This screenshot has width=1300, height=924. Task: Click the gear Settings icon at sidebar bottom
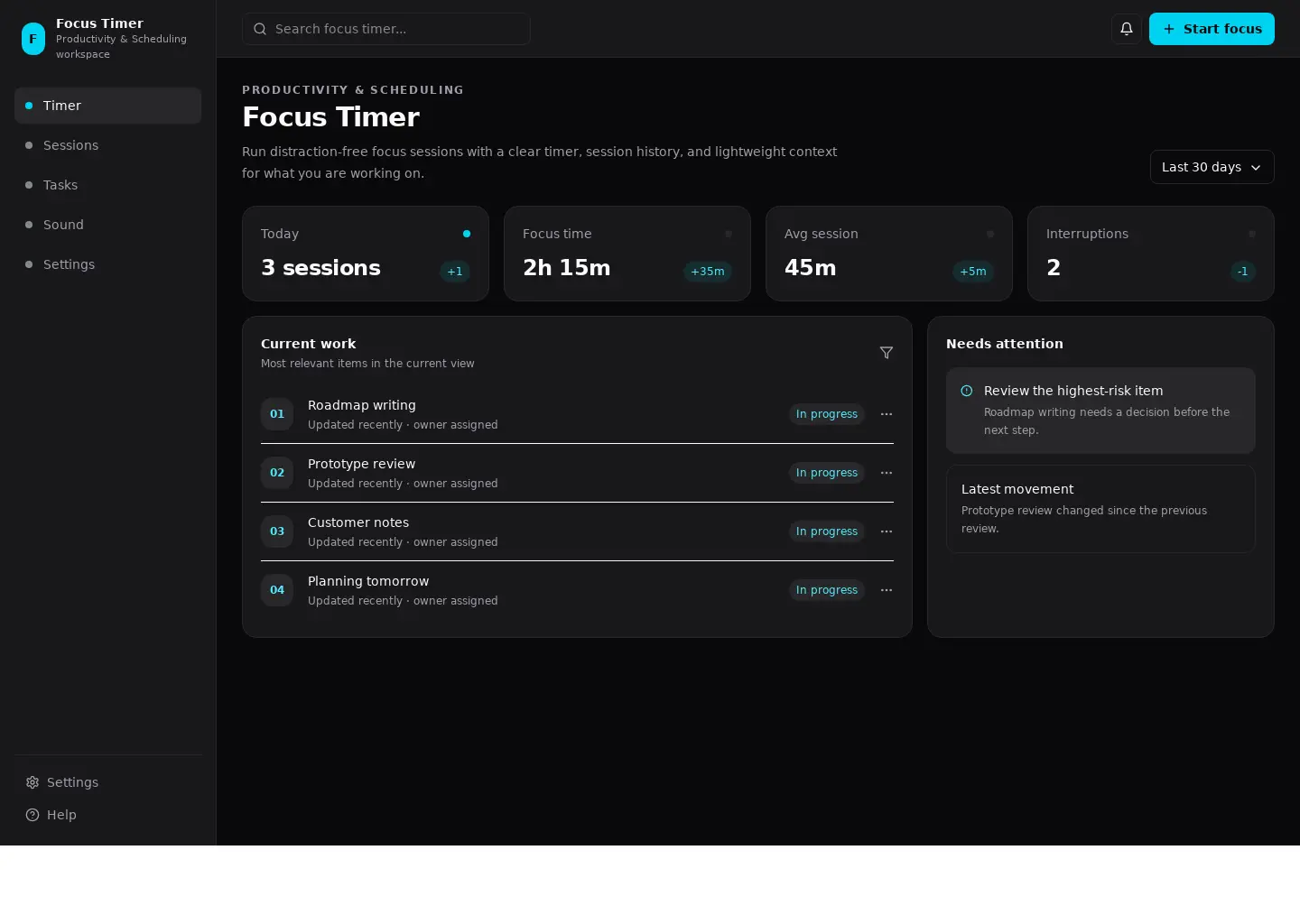point(32,782)
